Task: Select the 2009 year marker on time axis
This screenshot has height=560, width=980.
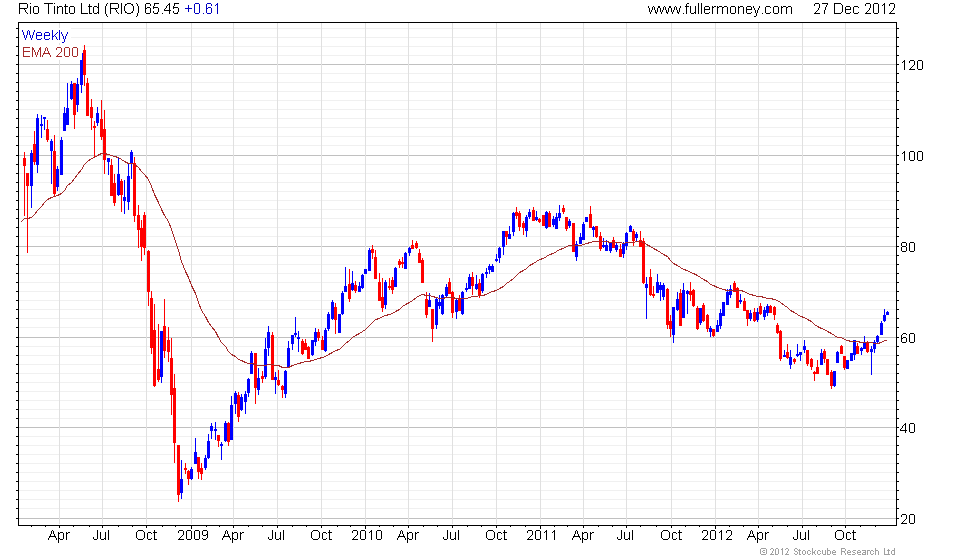Action: coord(192,536)
